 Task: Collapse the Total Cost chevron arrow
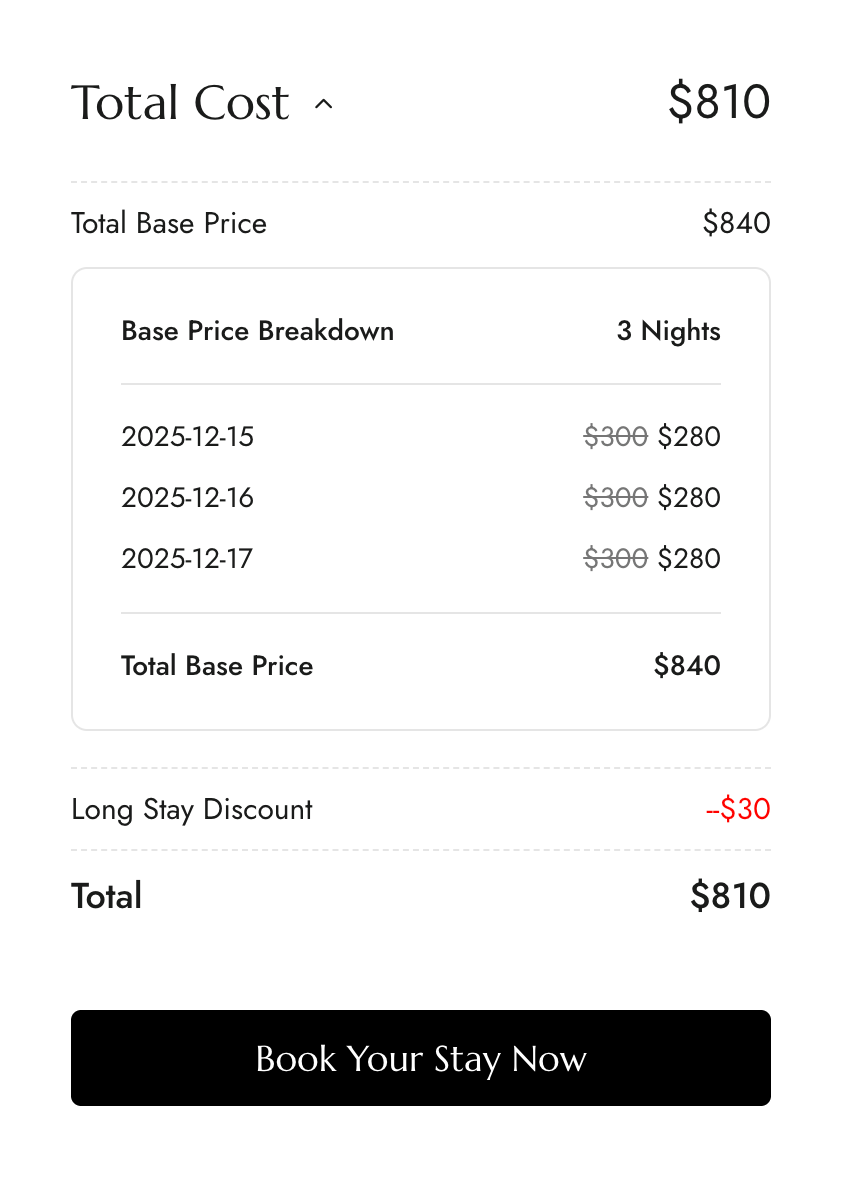tap(323, 104)
